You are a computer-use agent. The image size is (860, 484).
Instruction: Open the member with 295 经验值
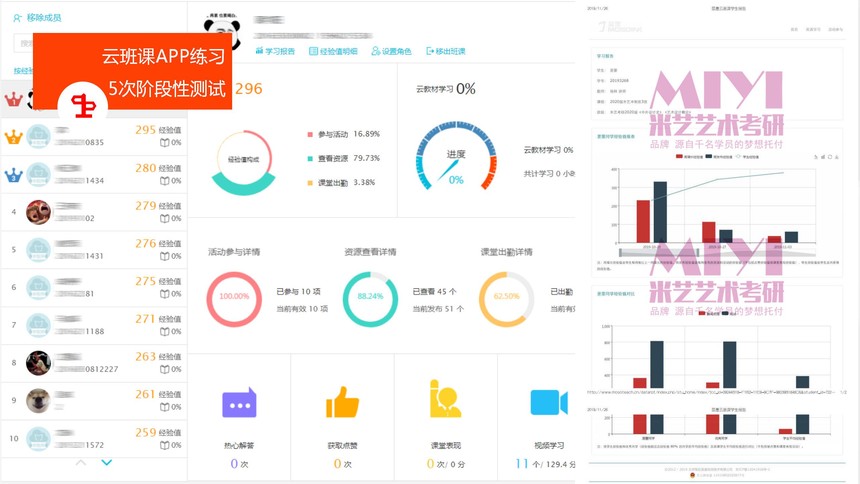click(94, 136)
